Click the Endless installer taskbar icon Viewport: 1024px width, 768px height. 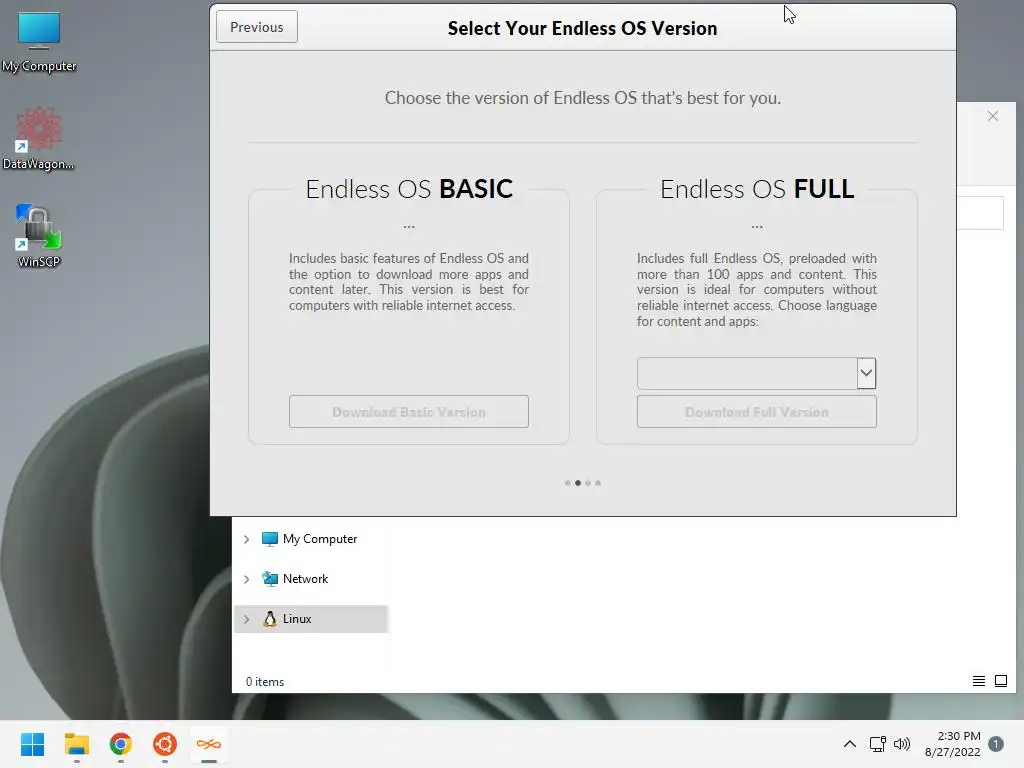coord(208,744)
